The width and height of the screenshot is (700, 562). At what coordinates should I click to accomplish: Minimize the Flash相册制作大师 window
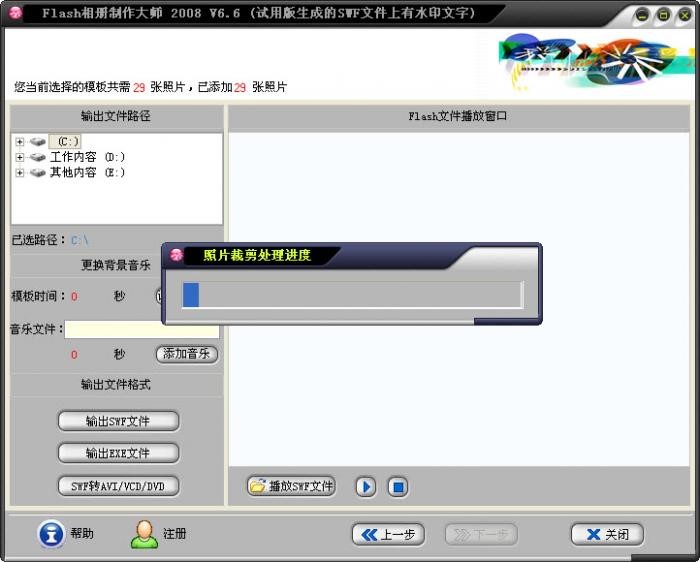coord(642,15)
